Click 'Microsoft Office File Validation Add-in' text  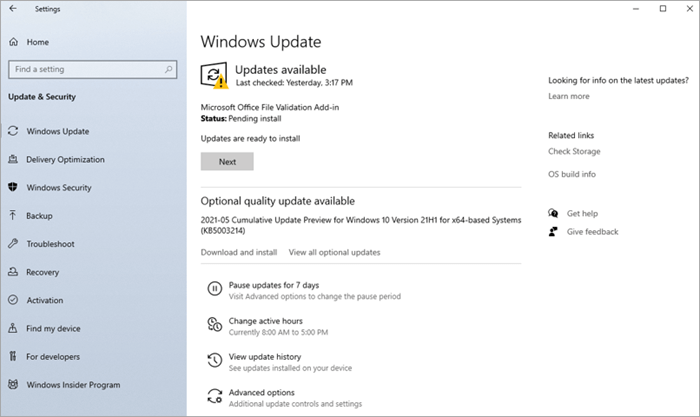[270, 107]
